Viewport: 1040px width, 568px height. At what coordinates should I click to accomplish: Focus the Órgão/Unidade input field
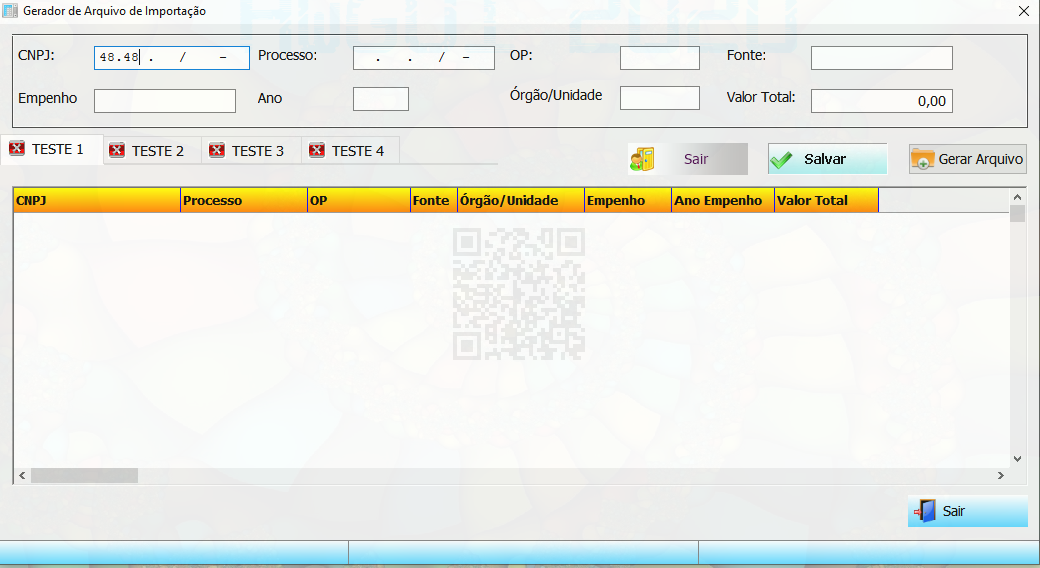[x=660, y=98]
